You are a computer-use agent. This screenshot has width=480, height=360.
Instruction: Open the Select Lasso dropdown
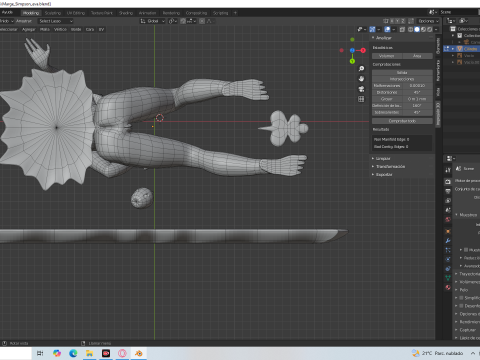pyautogui.click(x=55, y=21)
